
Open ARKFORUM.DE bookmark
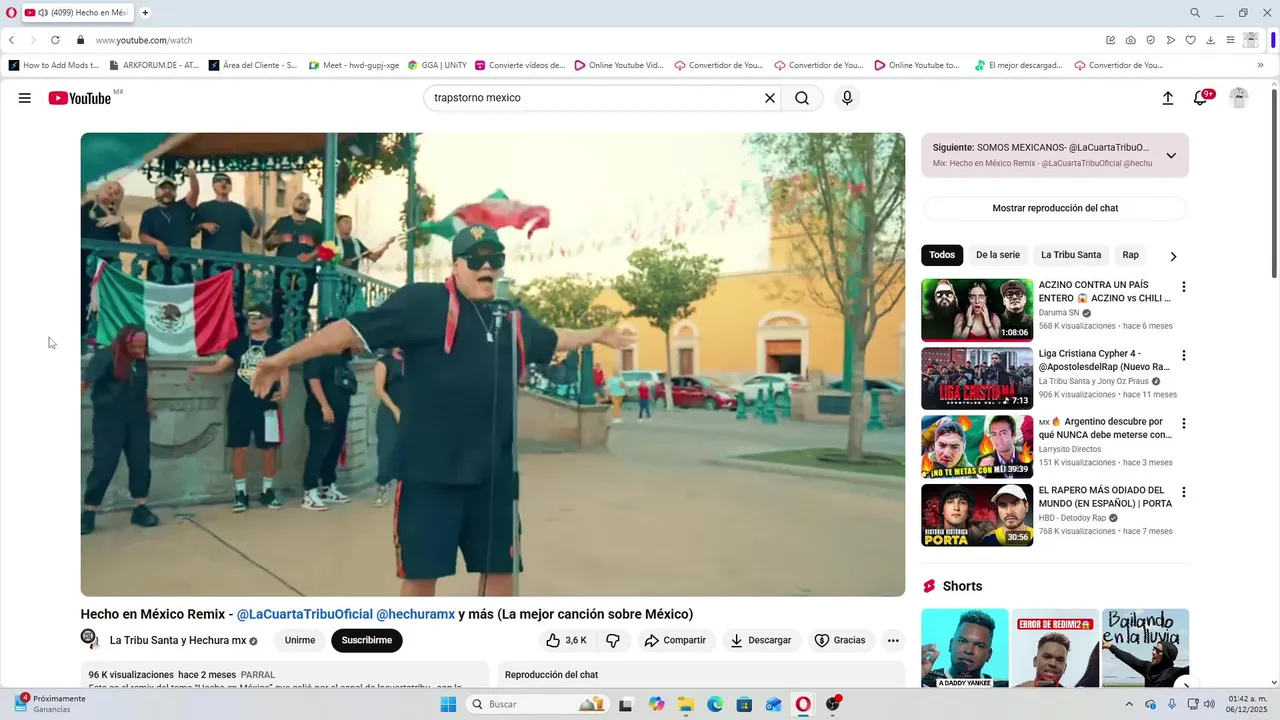[x=154, y=65]
